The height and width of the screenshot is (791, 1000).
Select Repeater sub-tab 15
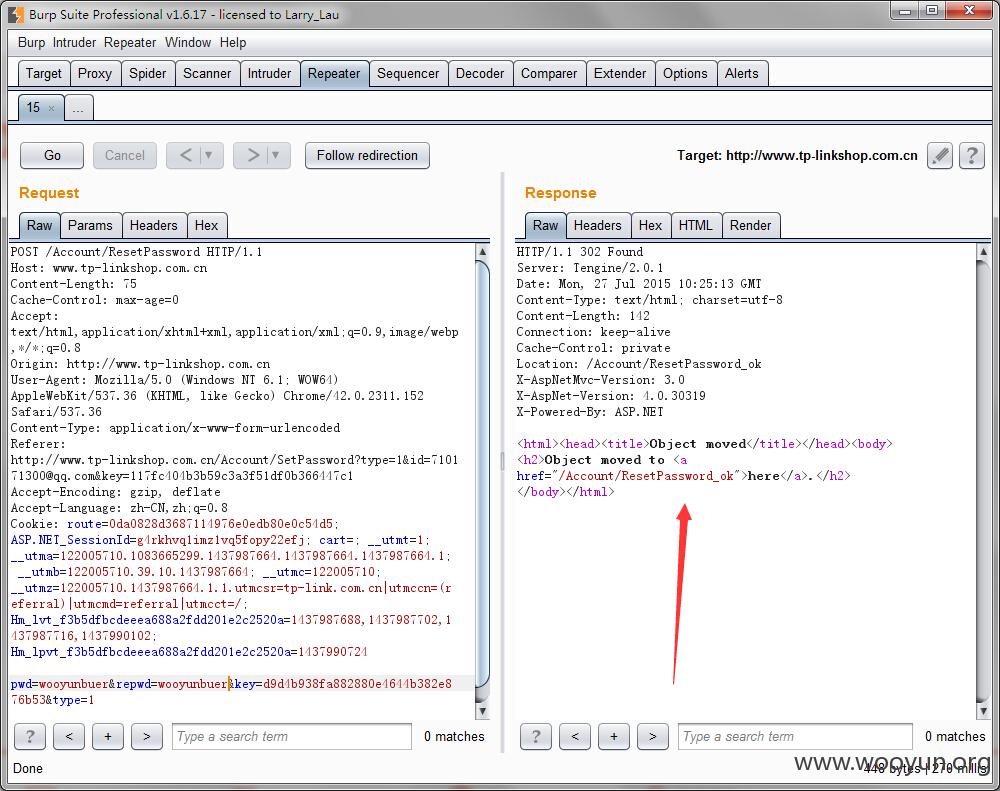(33, 108)
